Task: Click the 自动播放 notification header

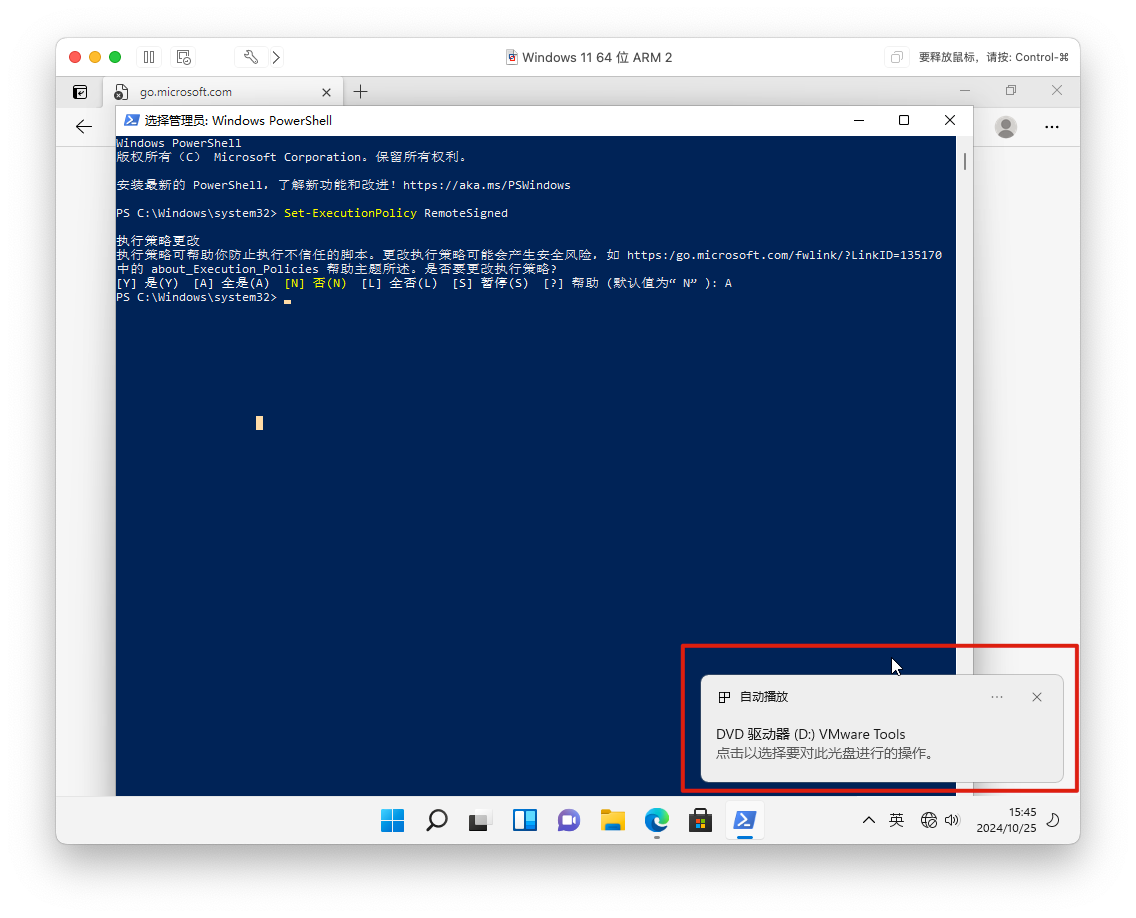Action: (x=764, y=697)
